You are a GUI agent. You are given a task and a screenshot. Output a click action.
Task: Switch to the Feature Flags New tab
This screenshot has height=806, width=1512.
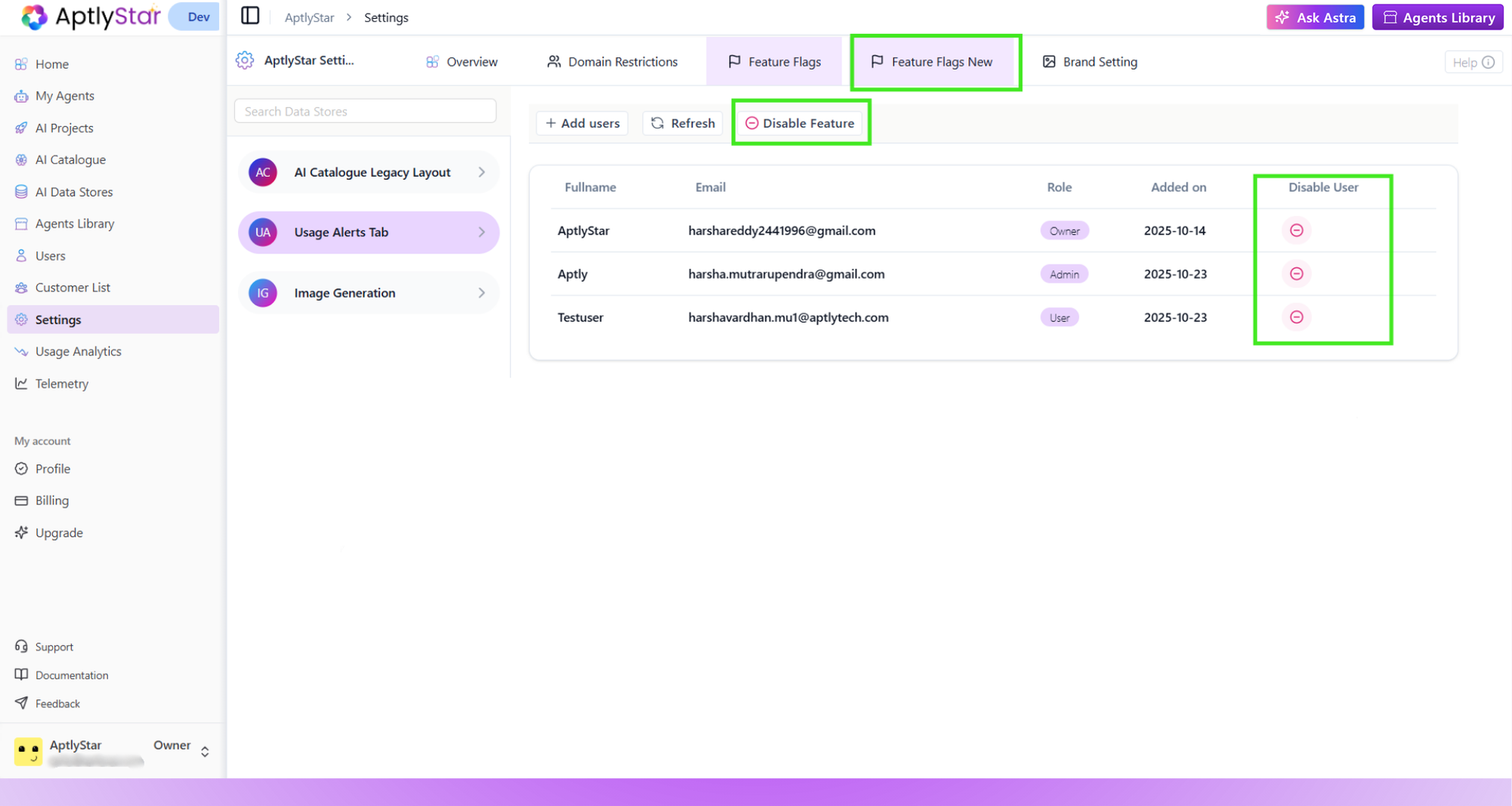point(935,62)
